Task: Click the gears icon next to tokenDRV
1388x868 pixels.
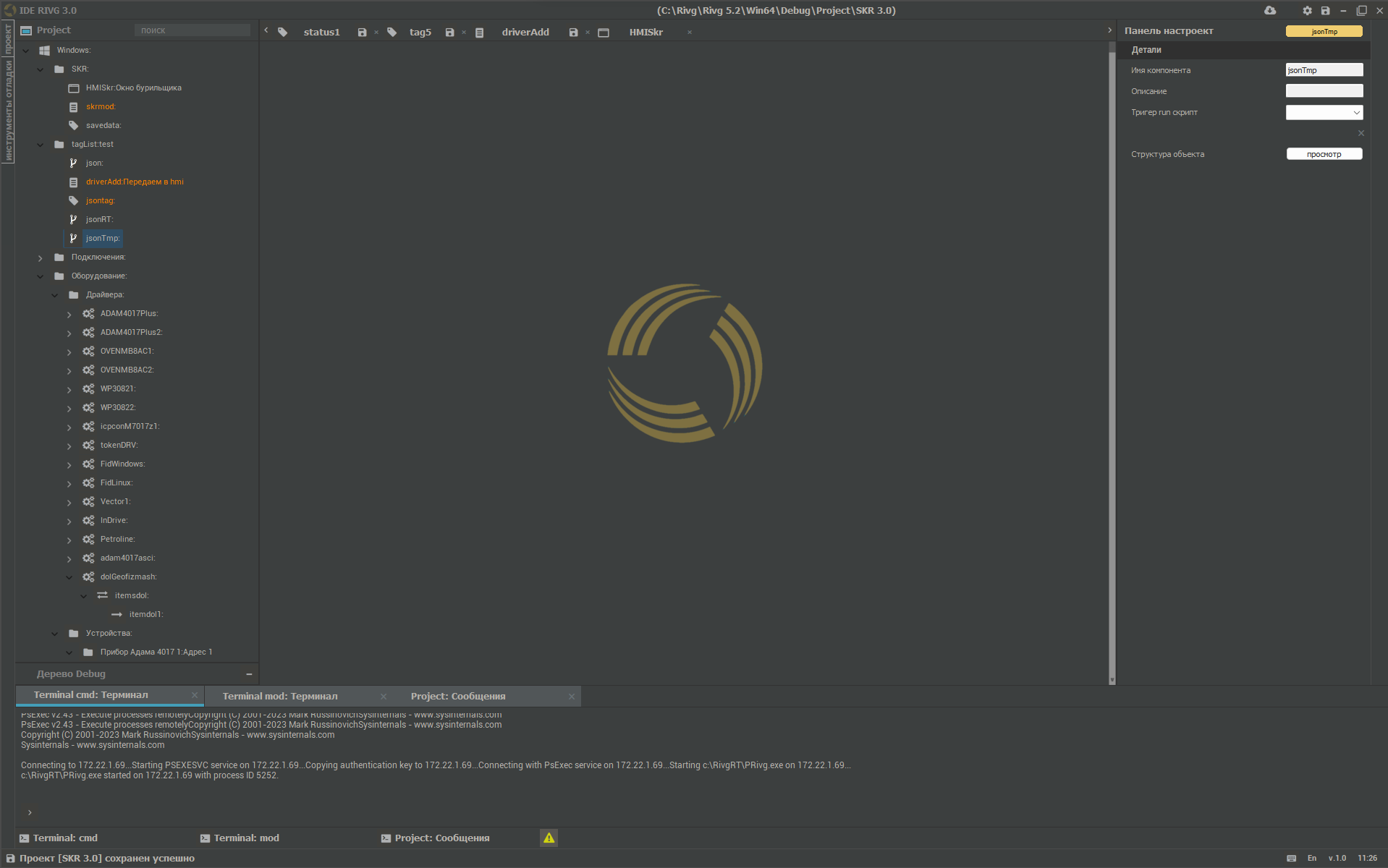Action: (88, 446)
